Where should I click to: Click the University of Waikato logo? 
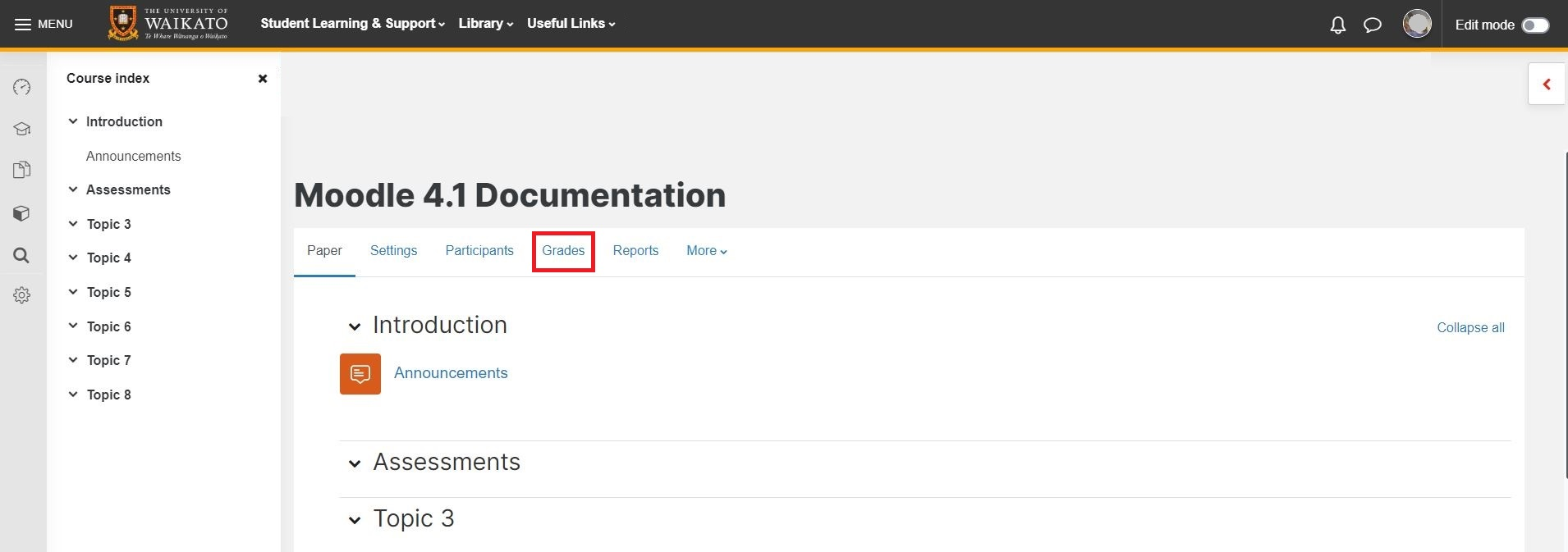(x=168, y=23)
